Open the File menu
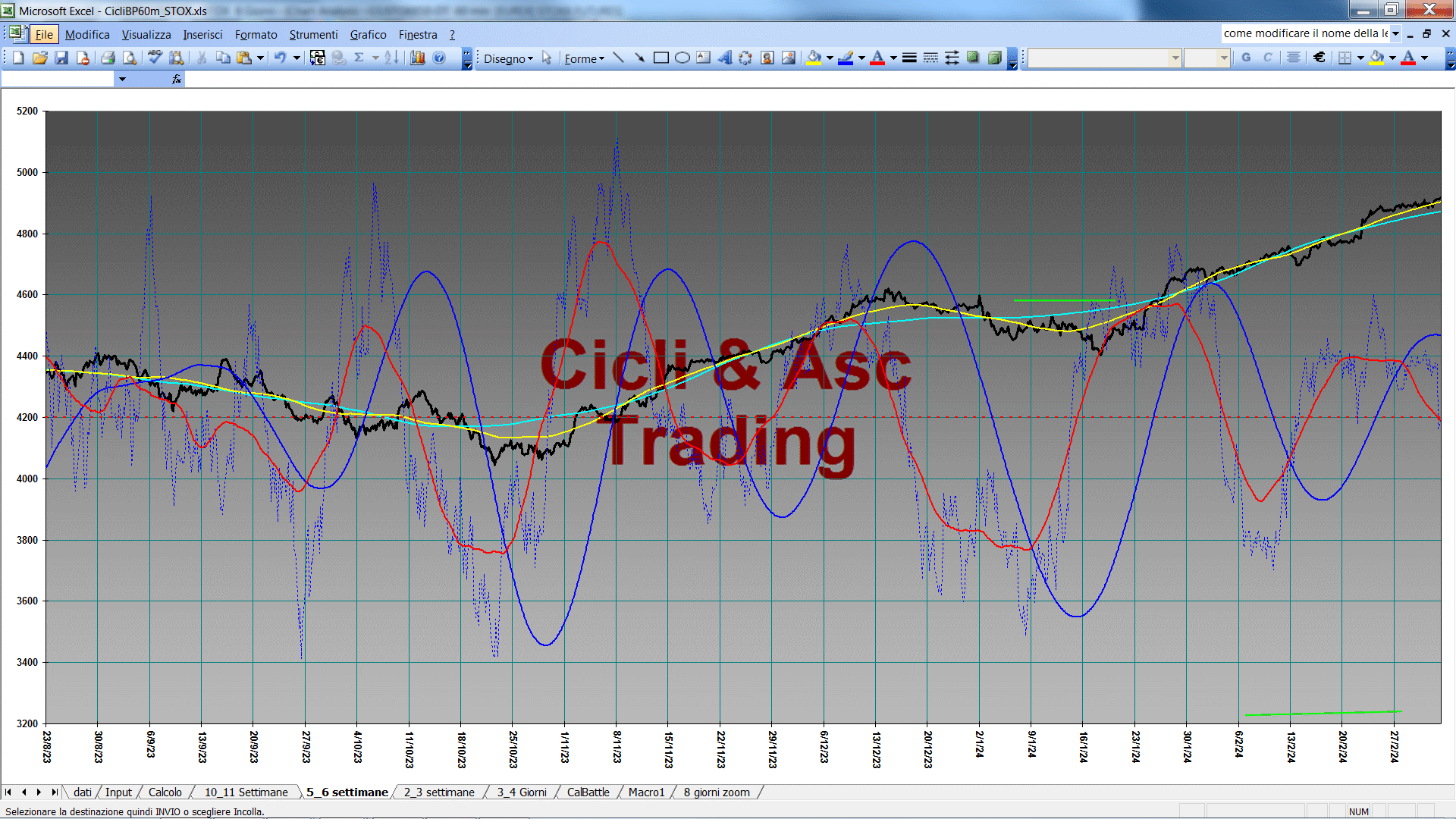This screenshot has height=819, width=1456. pyautogui.click(x=44, y=34)
